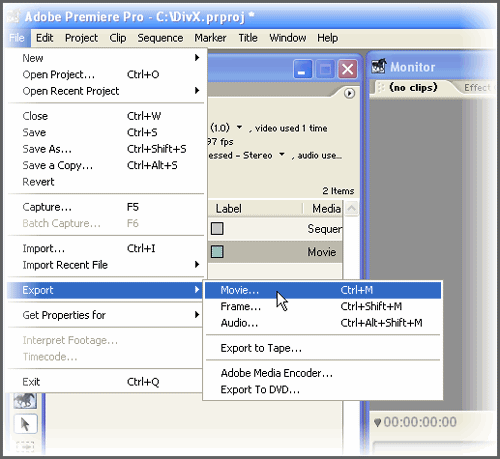Expand Get Properties for submenu
The image size is (500, 459).
106,315
